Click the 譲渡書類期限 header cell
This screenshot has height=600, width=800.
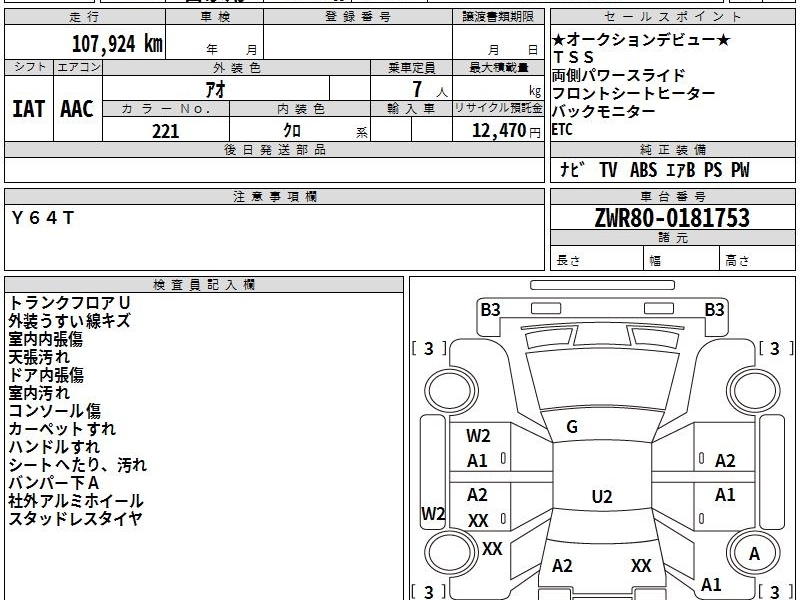coord(498,17)
